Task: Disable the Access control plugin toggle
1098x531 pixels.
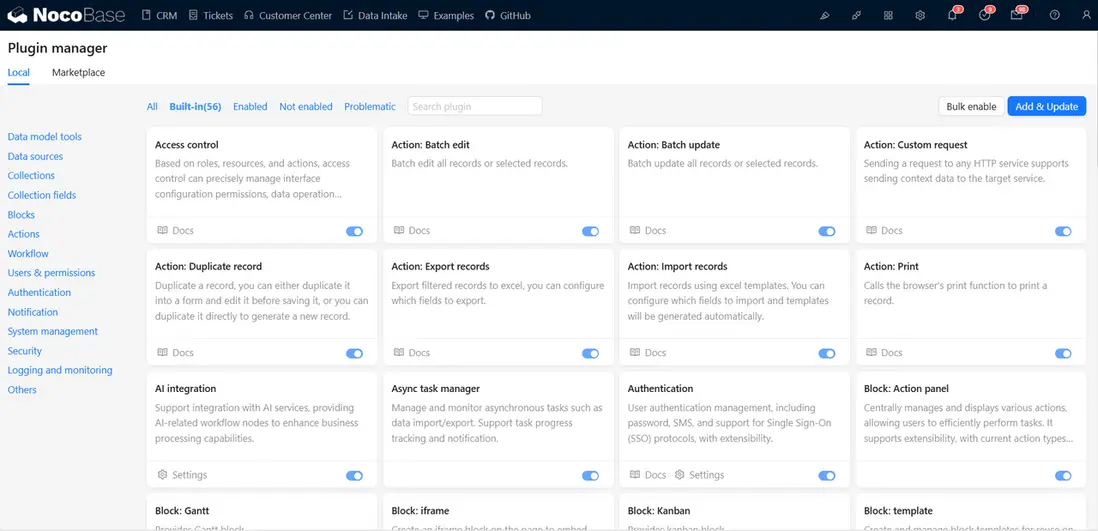Action: point(354,231)
